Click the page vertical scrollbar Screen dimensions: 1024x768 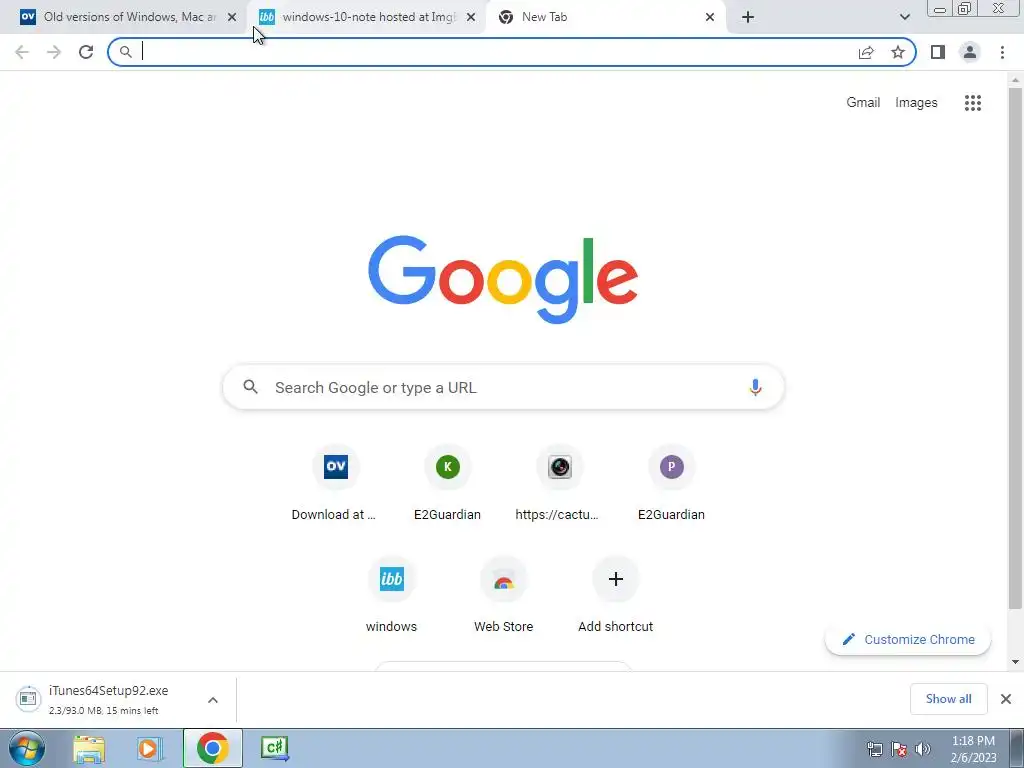(x=1015, y=349)
